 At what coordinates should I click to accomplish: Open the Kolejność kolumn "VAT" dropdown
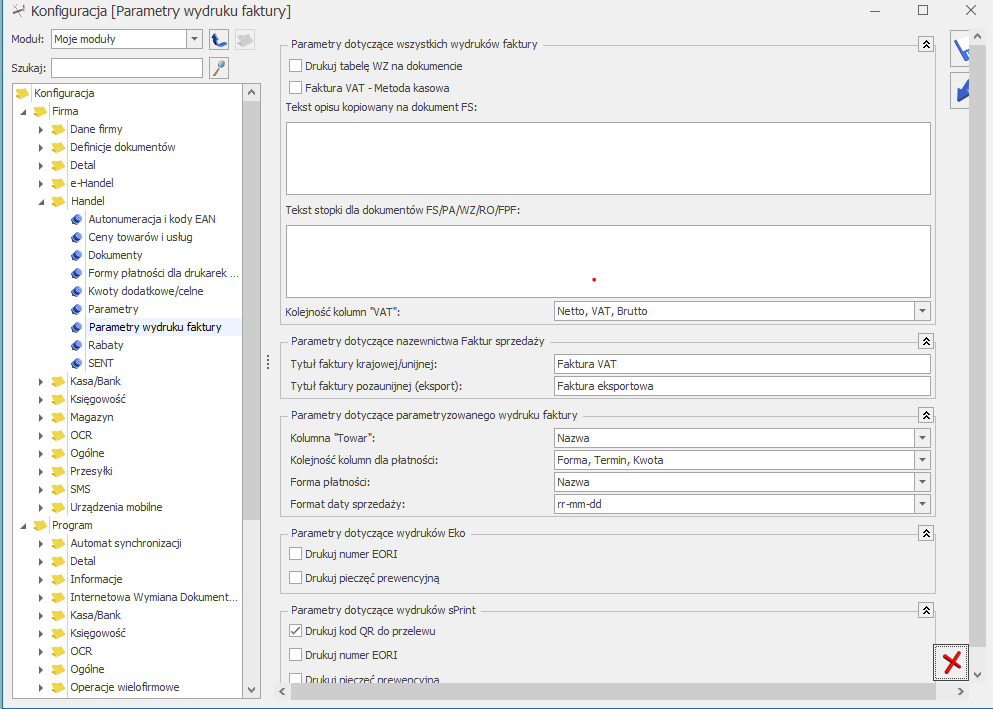922,311
